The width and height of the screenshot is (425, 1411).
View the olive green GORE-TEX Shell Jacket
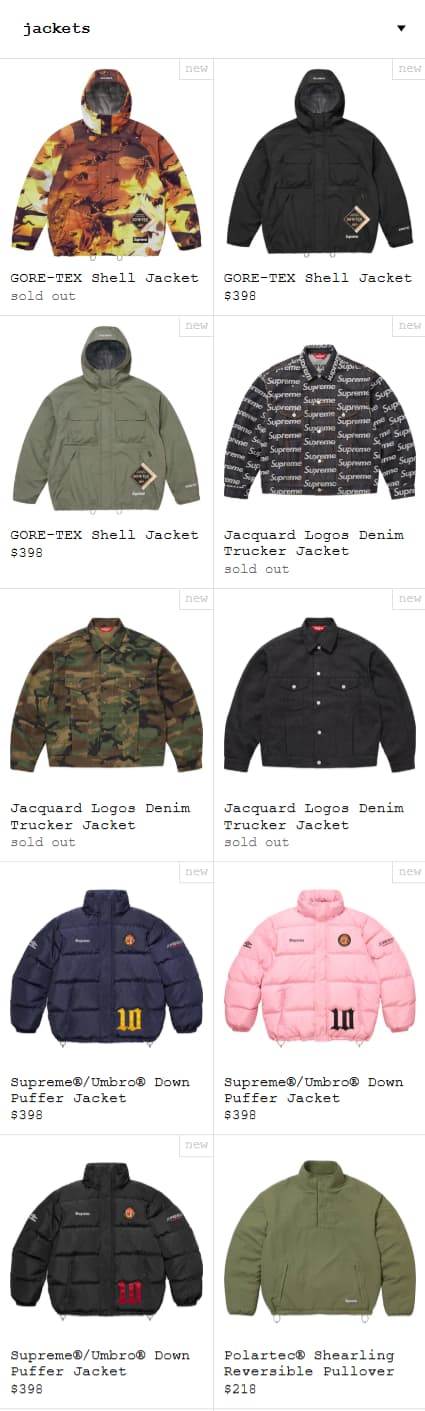click(106, 419)
